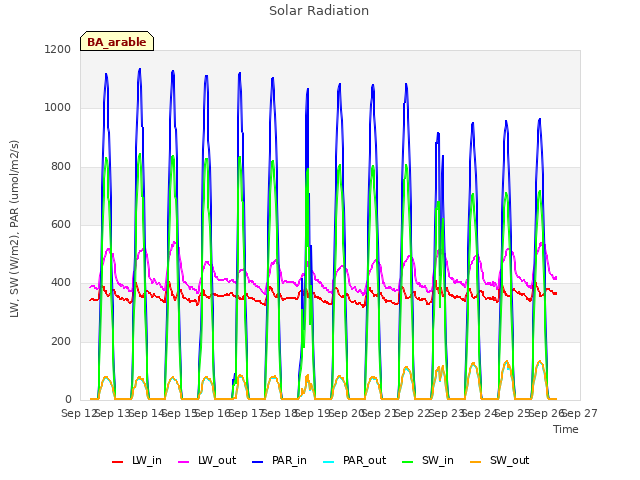640x480 pixels.
Task: Click the Time x-axis title
Action: [x=566, y=429]
